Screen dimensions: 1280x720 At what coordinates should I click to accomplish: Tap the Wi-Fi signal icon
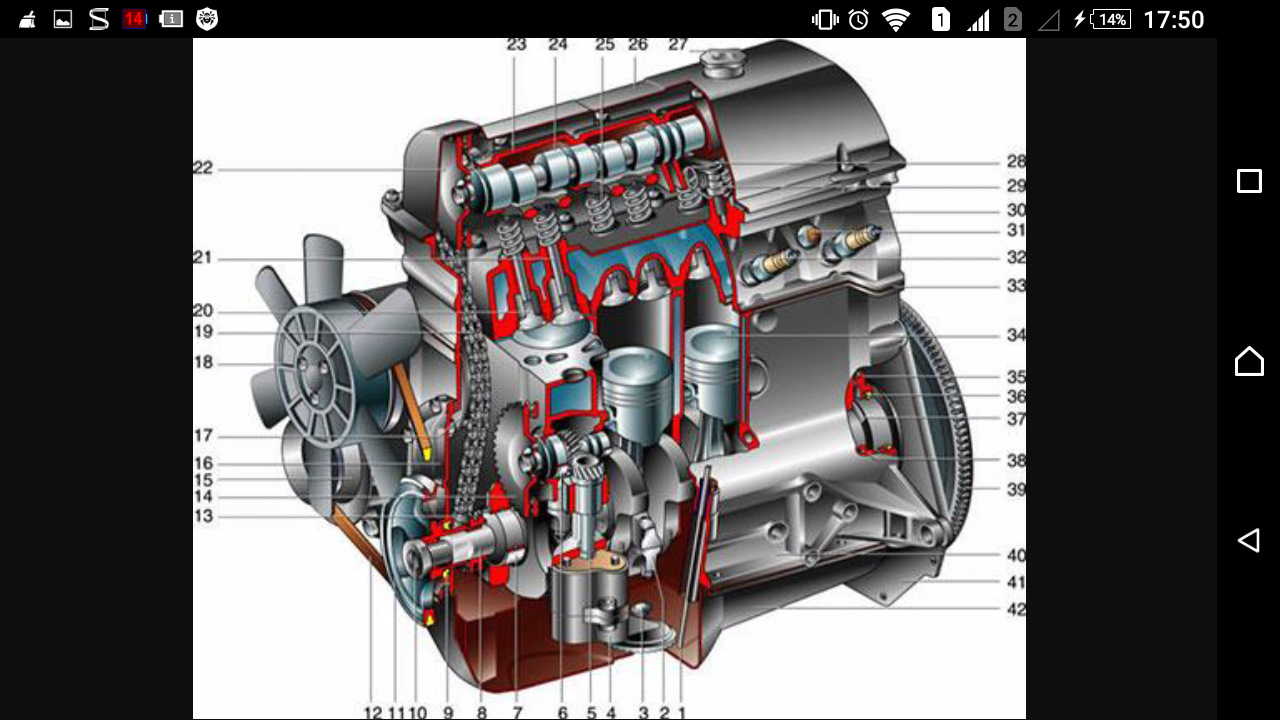895,20
